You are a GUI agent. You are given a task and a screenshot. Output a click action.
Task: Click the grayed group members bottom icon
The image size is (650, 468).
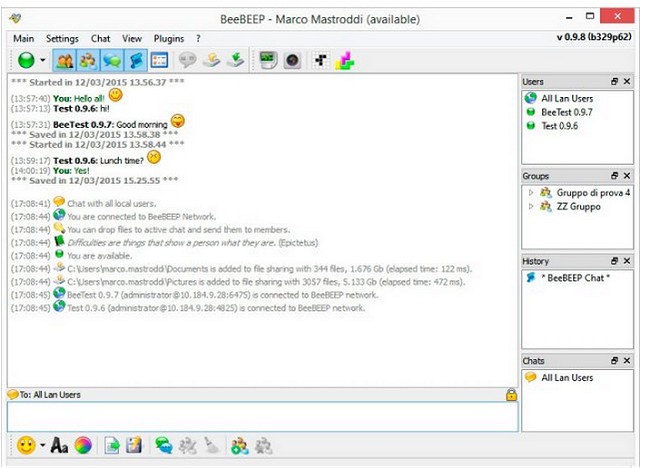[187, 446]
